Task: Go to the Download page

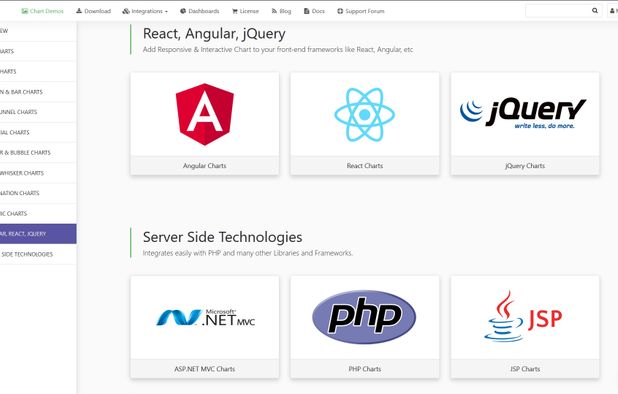Action: (x=93, y=11)
